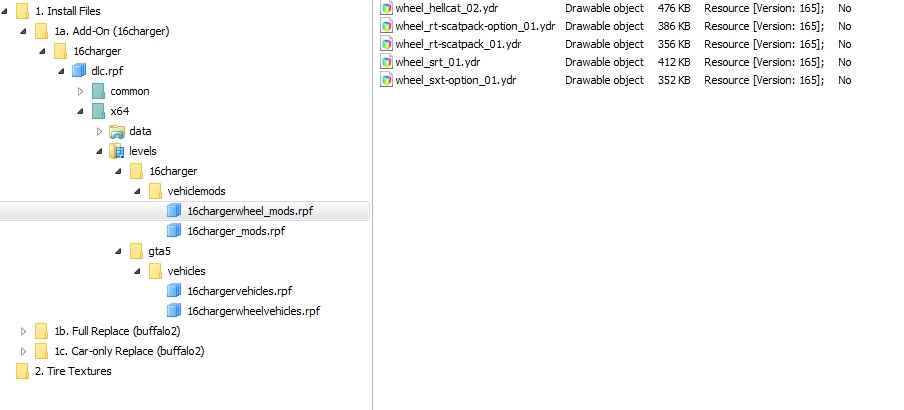Image resolution: width=904 pixels, height=410 pixels.
Task: Expand the 1b. Full Replace (buffalo2) node
Action: point(23,331)
